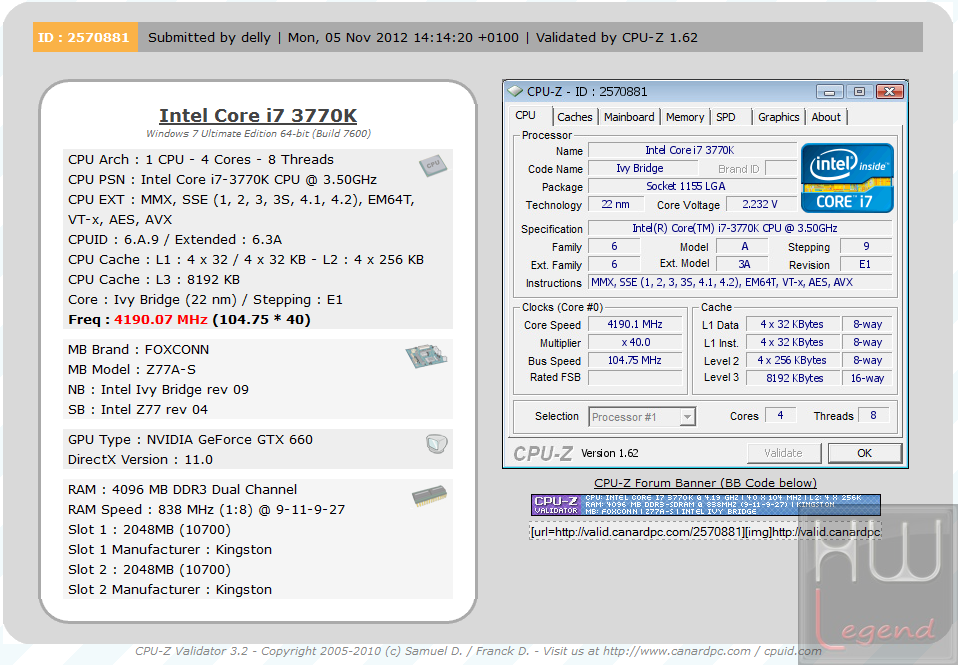Click the Threads value 8
This screenshot has height=665, width=958.
pos(873,416)
